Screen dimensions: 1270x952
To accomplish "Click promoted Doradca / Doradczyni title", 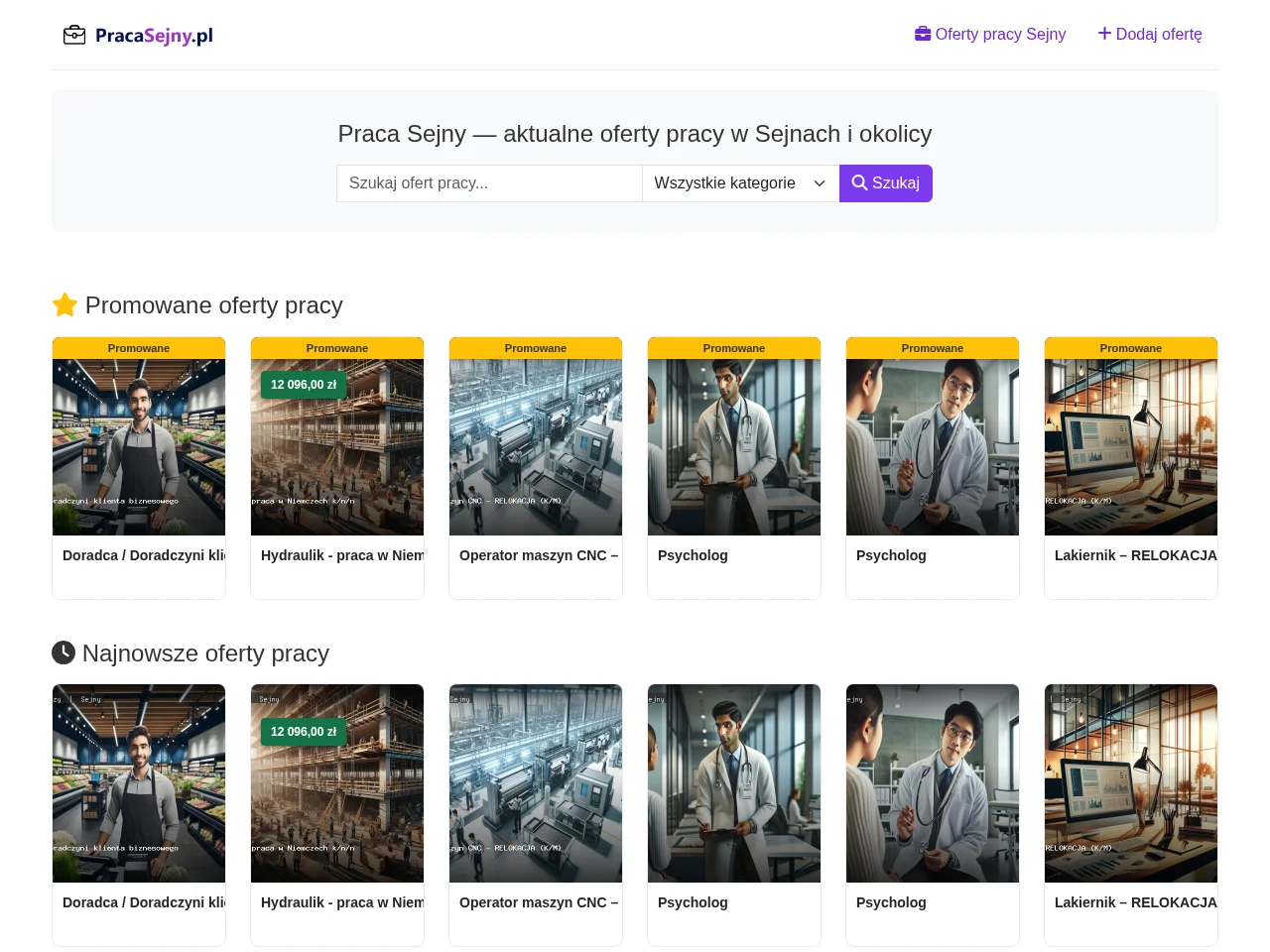I will coord(144,555).
